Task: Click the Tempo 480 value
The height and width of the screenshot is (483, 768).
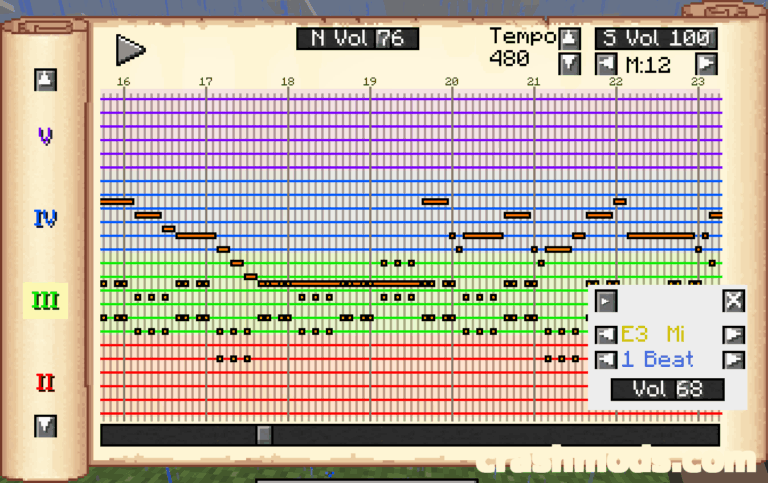Action: pos(509,59)
